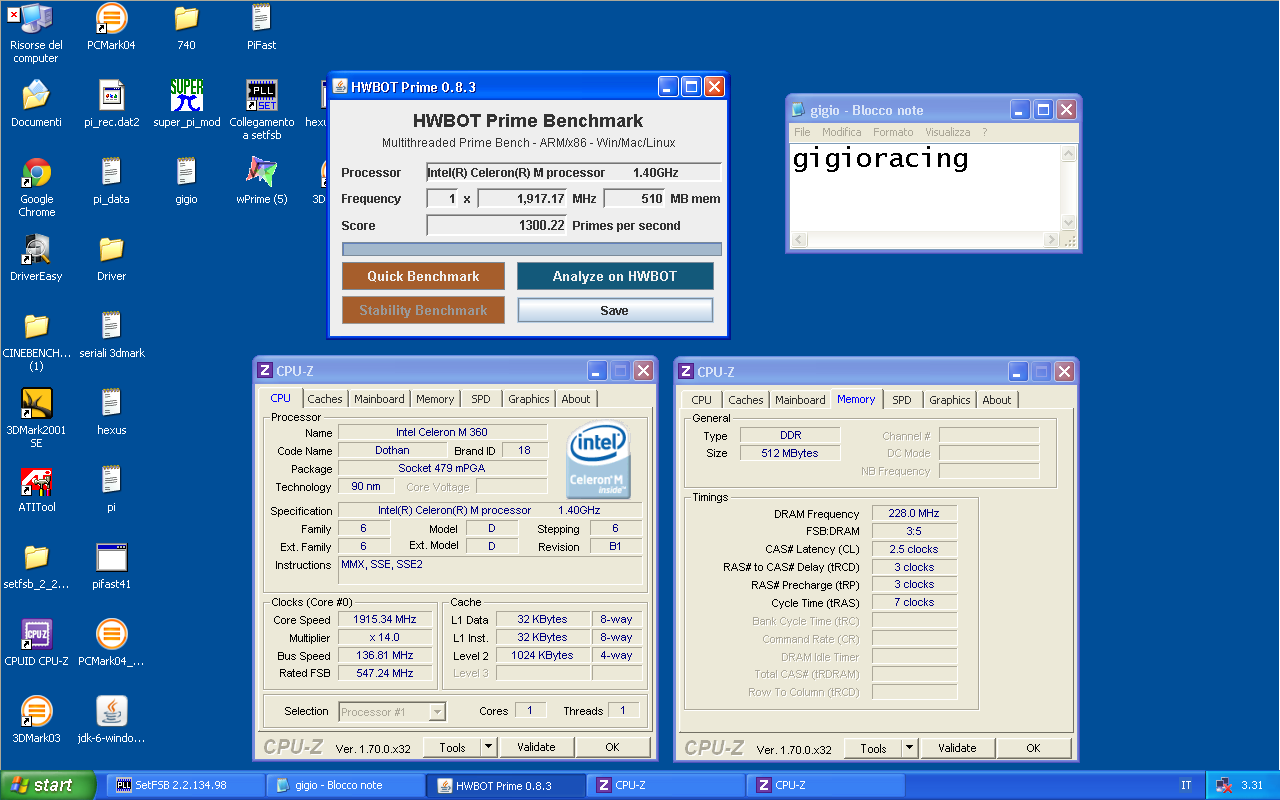The width and height of the screenshot is (1280, 800).
Task: Switch to Mainboard tab in left CPU-Z
Action: point(379,399)
